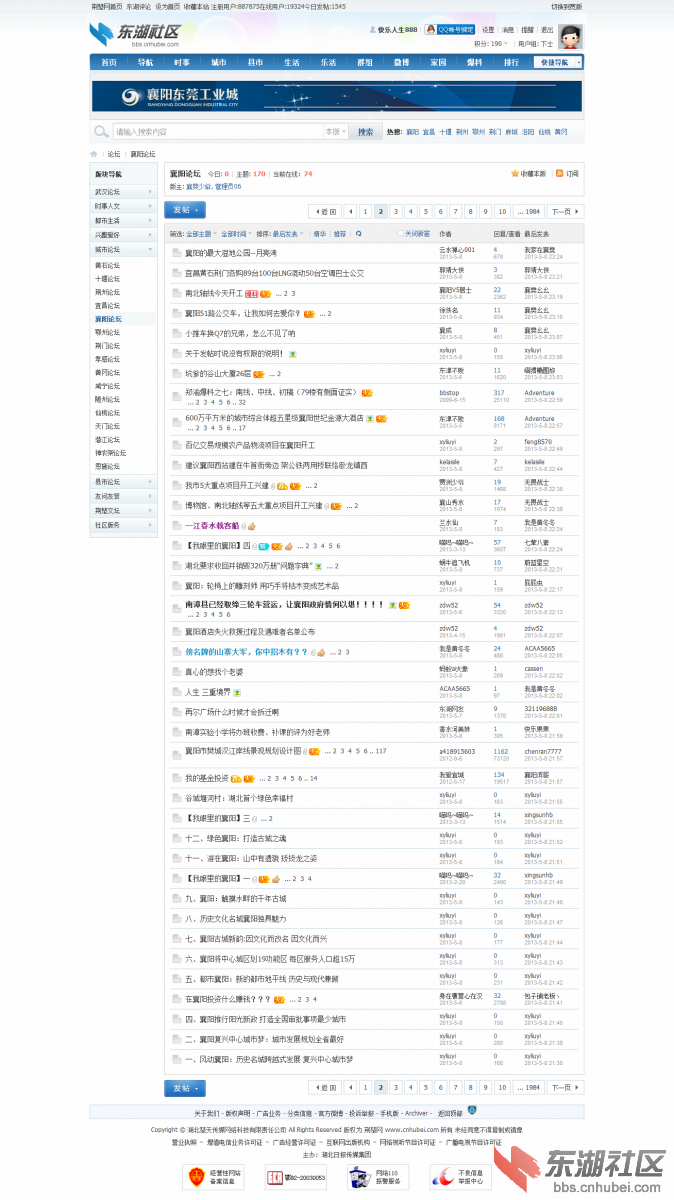674x1200 pixels.
Task: Click the 搜索 button
Action: point(365,131)
